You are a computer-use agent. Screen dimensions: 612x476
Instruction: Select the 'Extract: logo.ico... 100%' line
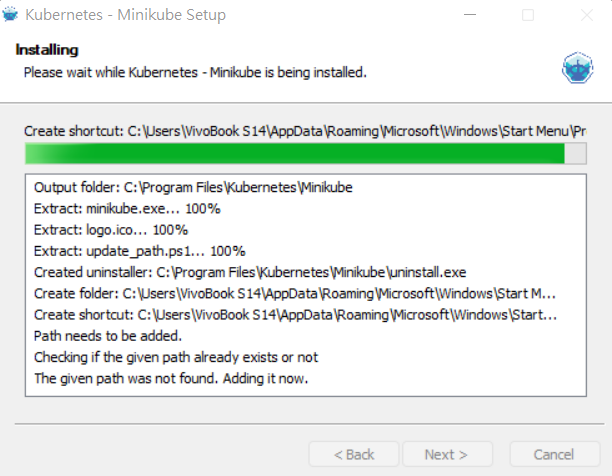pos(110,229)
